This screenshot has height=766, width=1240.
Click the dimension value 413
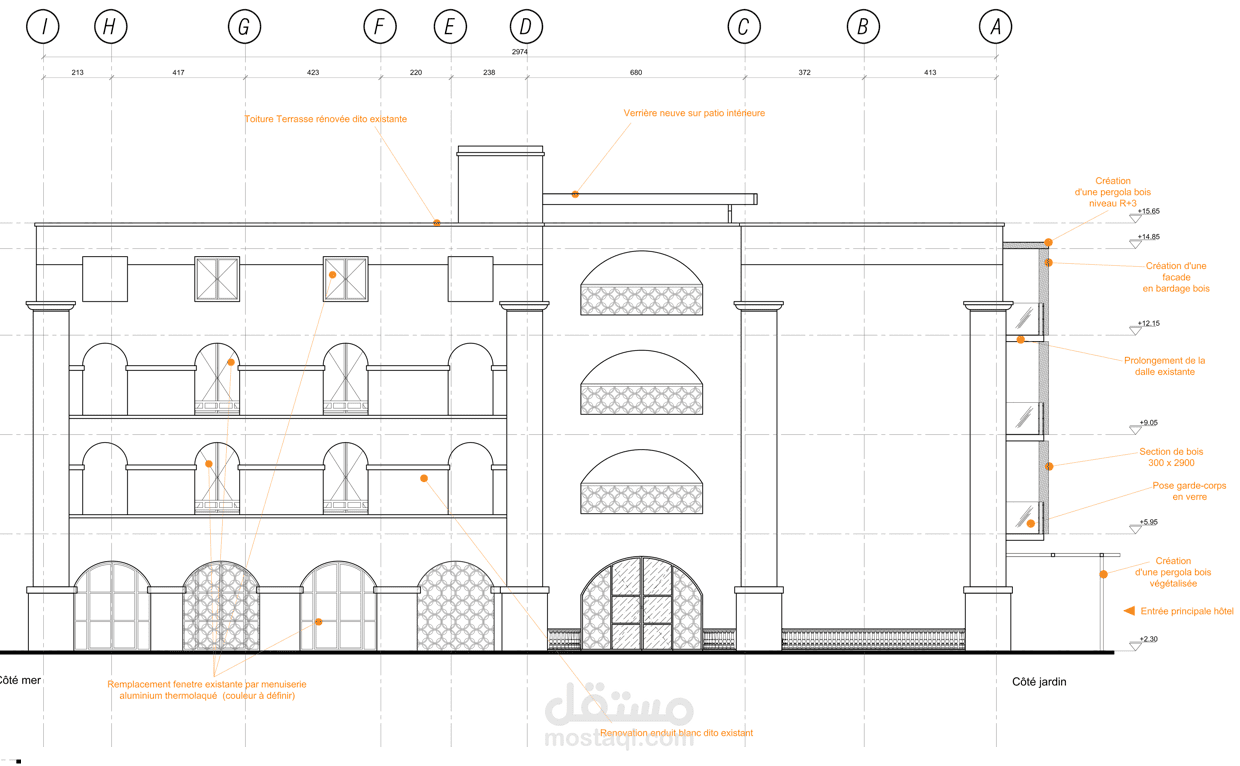point(930,72)
